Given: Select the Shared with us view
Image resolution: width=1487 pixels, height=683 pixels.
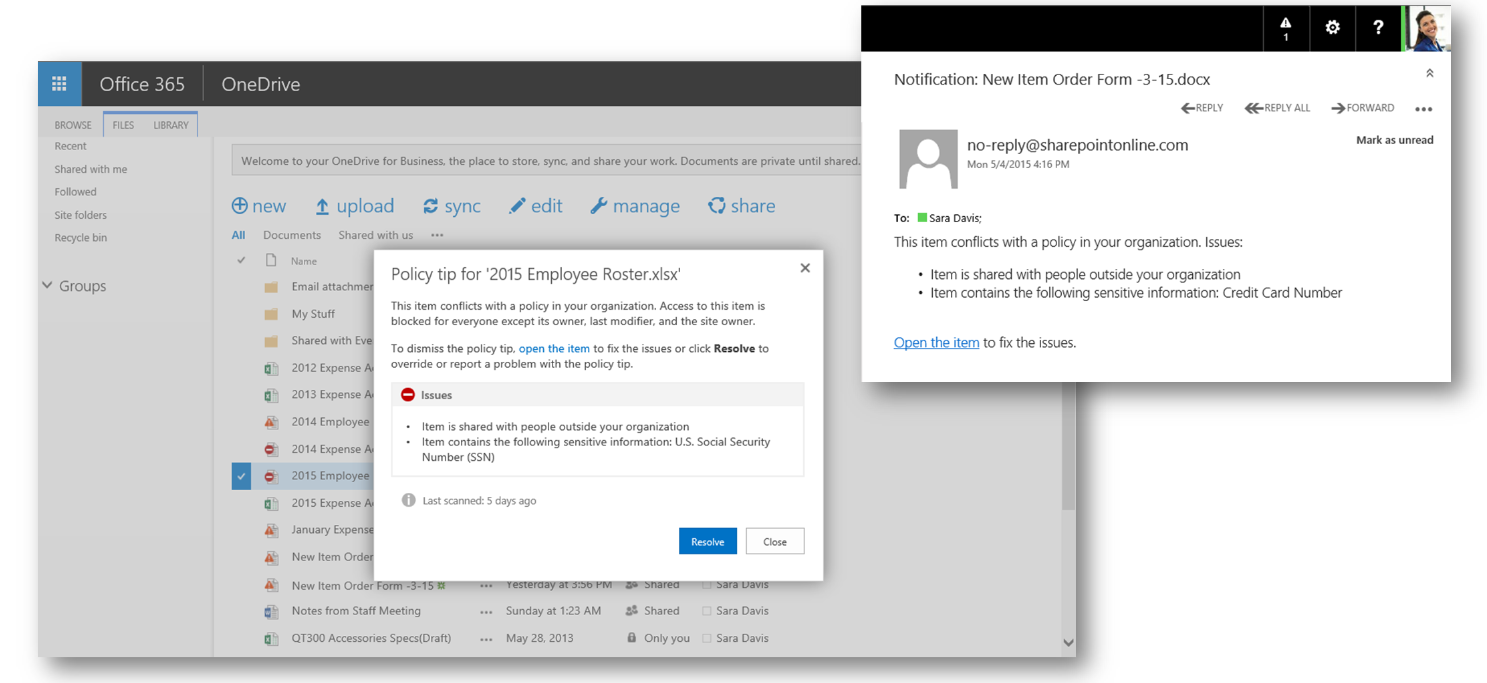Looking at the screenshot, I should tap(375, 235).
